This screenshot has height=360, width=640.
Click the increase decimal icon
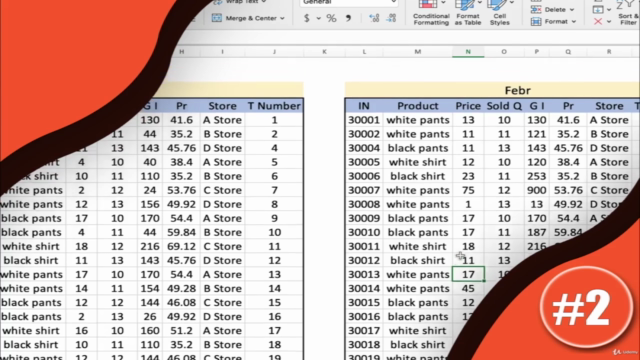pyautogui.click(x=374, y=18)
